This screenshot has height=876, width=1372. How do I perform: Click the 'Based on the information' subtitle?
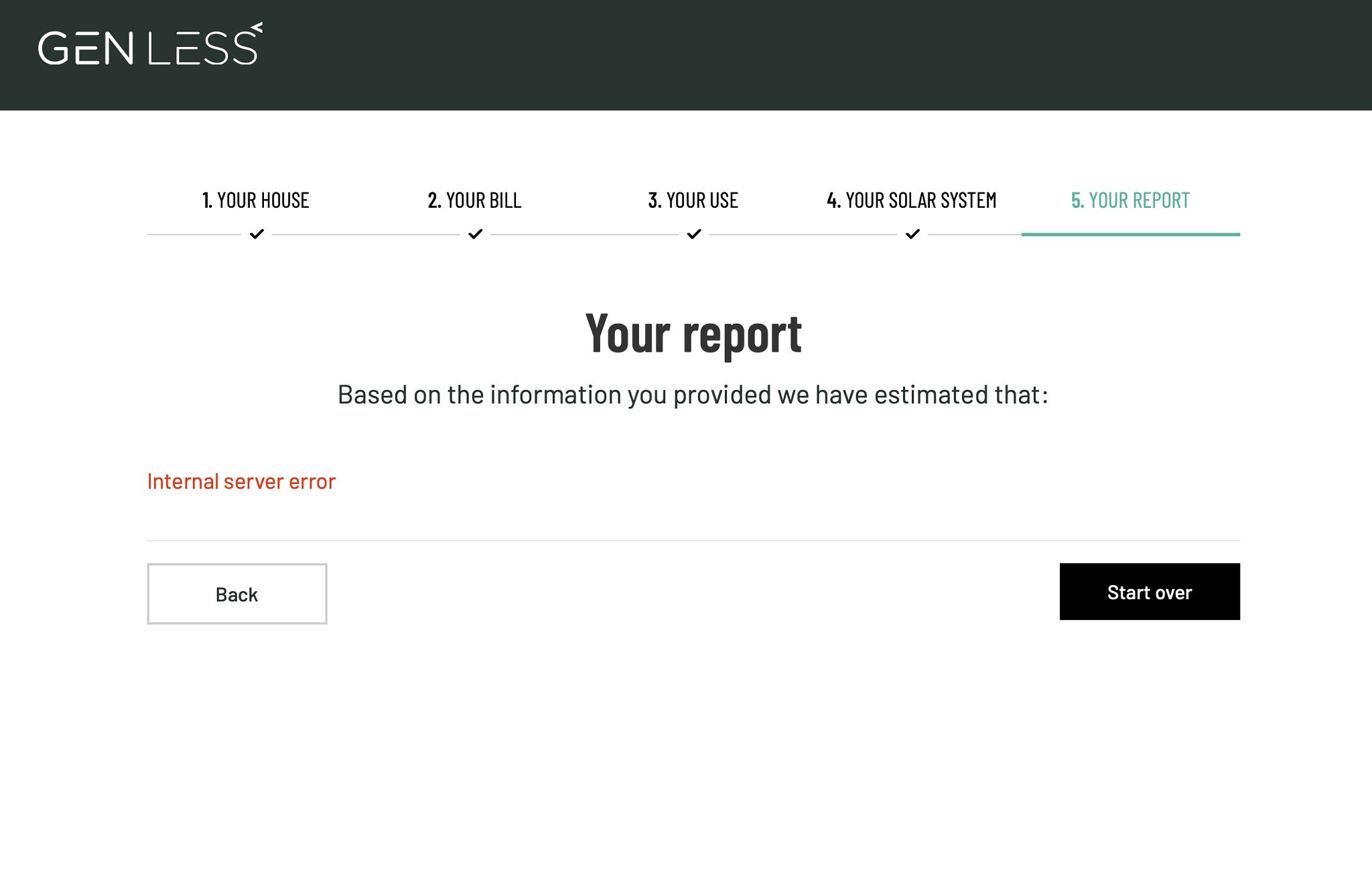(693, 395)
